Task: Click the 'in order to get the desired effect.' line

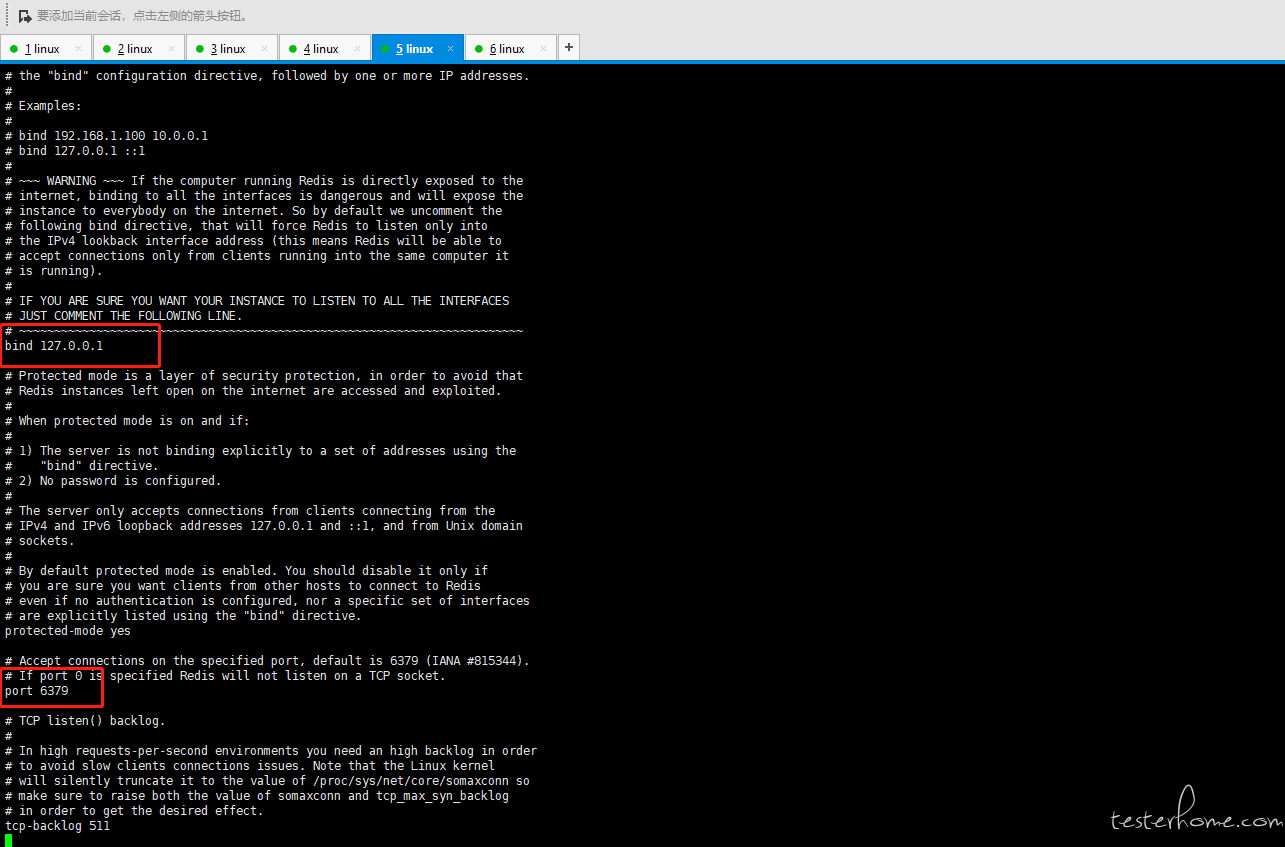Action: point(134,811)
